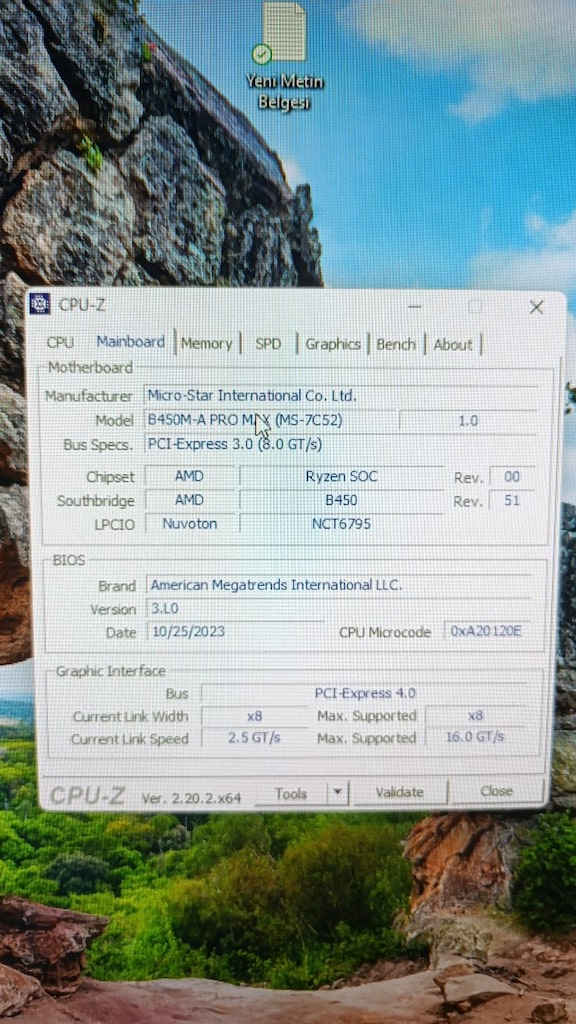Click the BIOS Version field

point(234,609)
